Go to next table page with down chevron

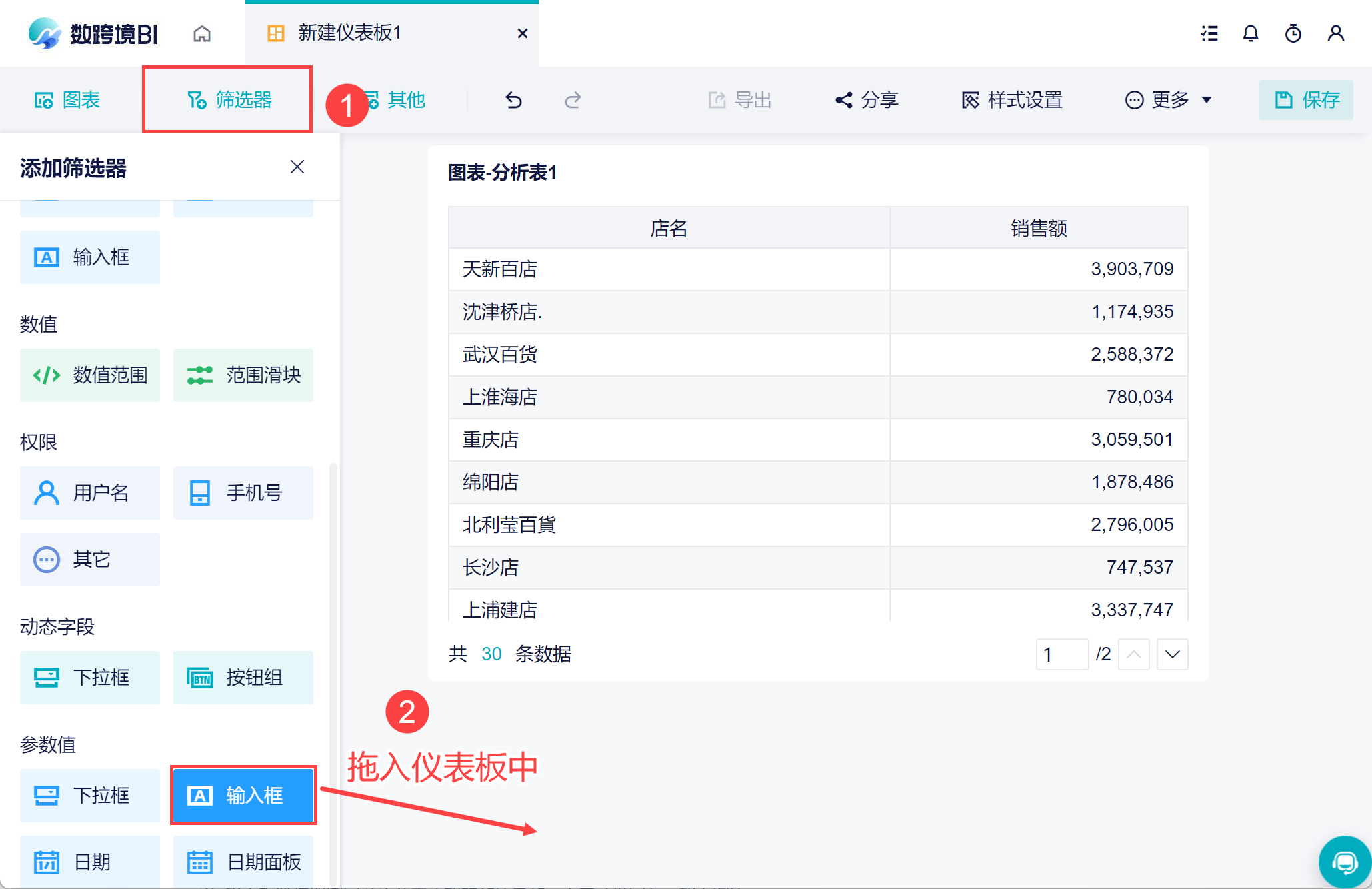click(1173, 654)
